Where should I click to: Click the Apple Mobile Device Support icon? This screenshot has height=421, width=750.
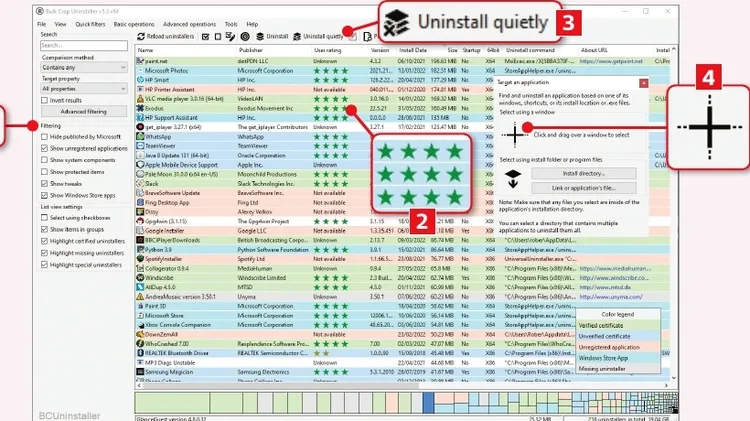coord(140,165)
